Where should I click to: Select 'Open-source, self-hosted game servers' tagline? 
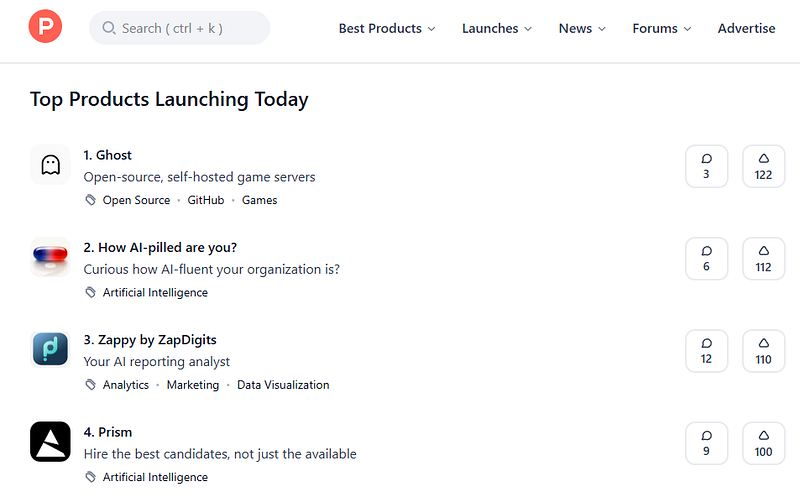coord(199,177)
